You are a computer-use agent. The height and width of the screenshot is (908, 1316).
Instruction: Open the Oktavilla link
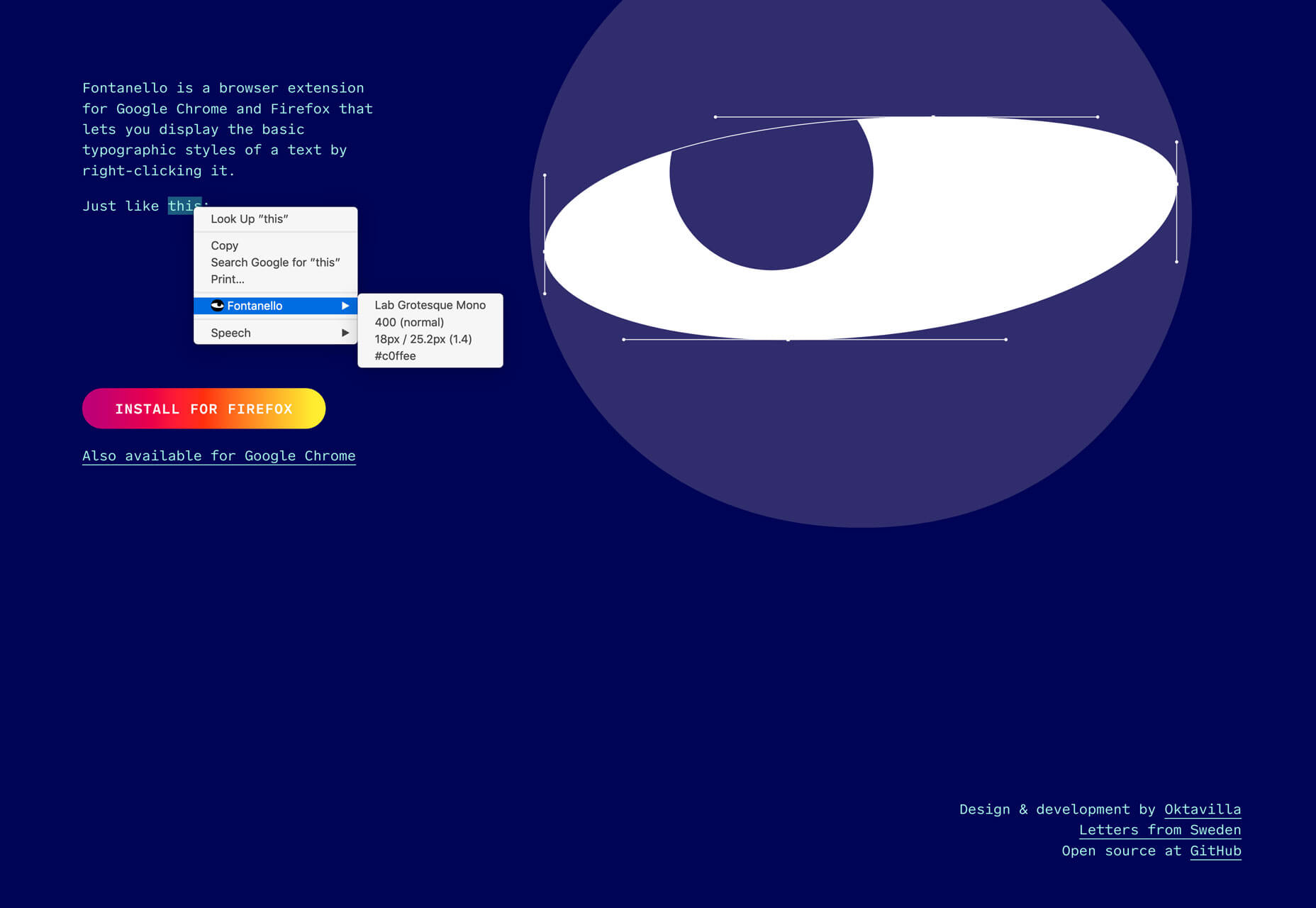(1203, 809)
